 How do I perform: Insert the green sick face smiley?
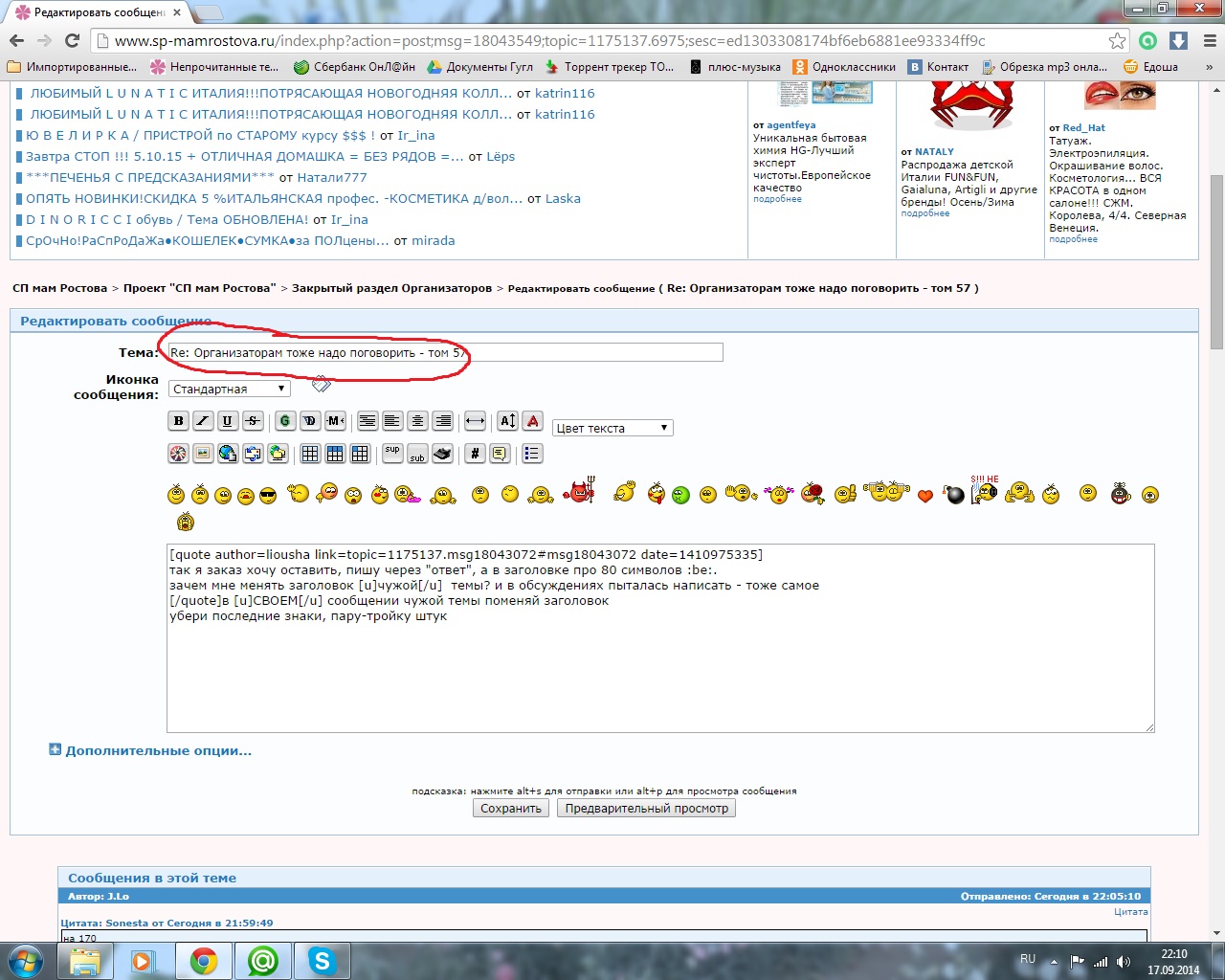click(x=680, y=496)
